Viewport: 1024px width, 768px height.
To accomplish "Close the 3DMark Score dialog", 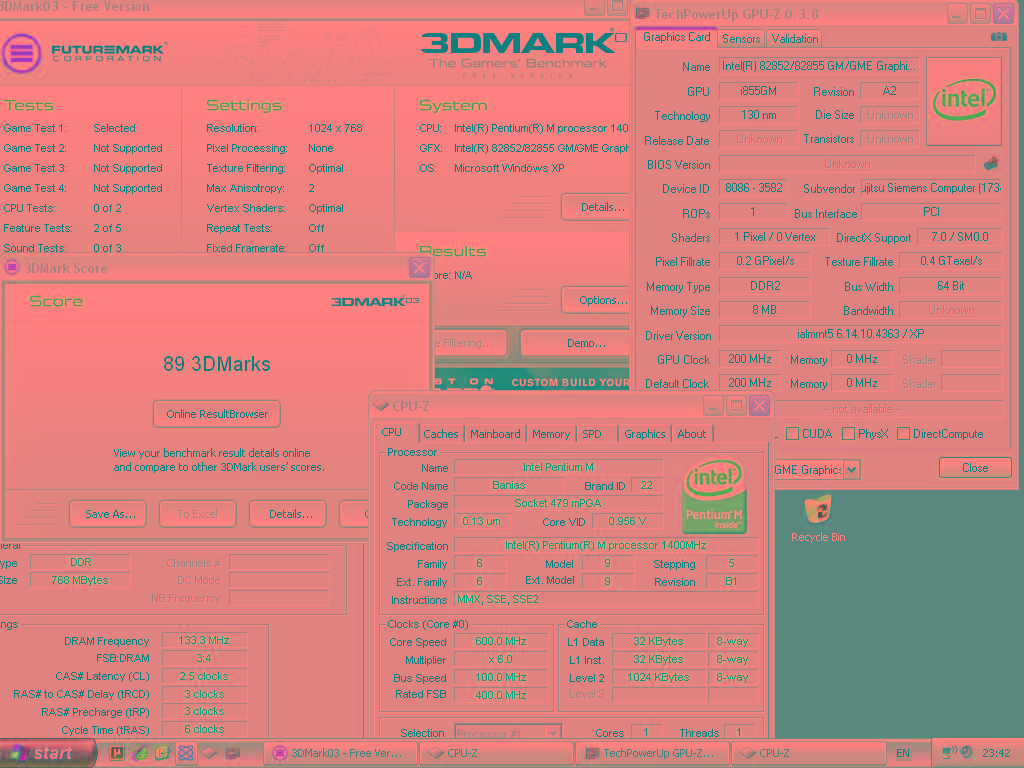I will click(419, 266).
